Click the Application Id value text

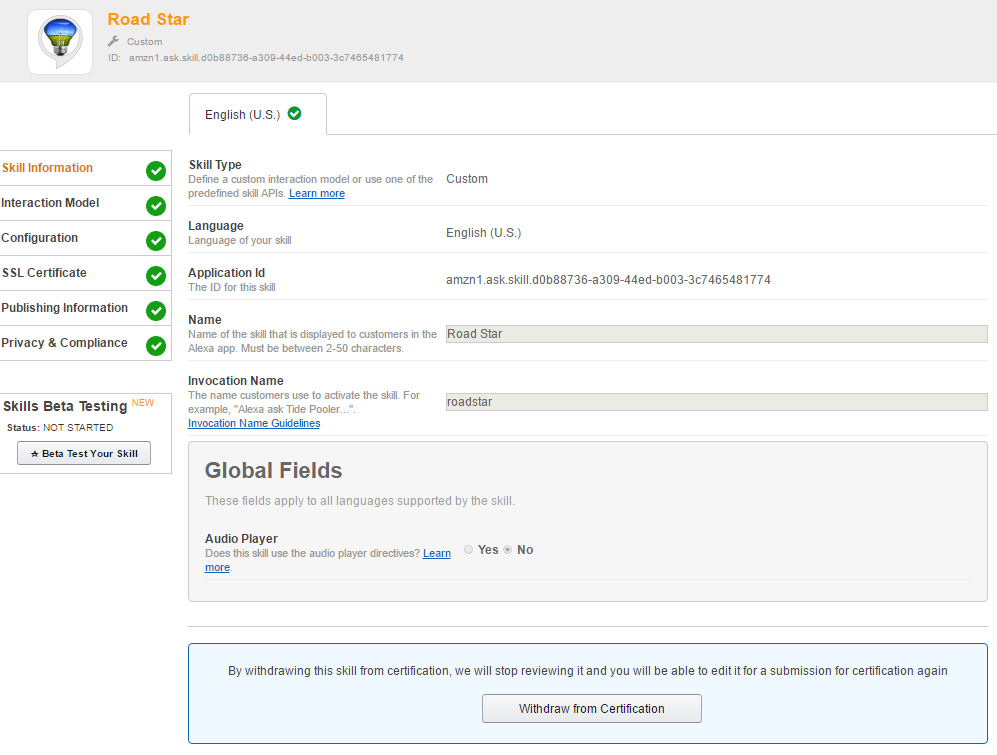[608, 280]
